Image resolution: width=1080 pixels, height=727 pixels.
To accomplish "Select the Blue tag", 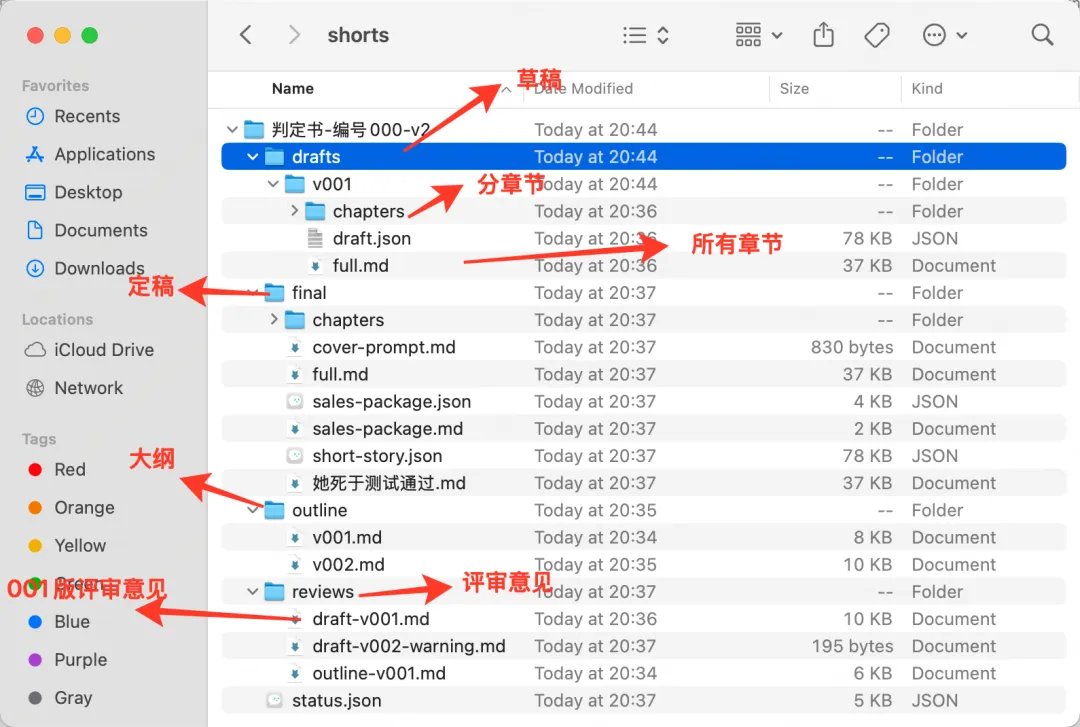I will 59,622.
